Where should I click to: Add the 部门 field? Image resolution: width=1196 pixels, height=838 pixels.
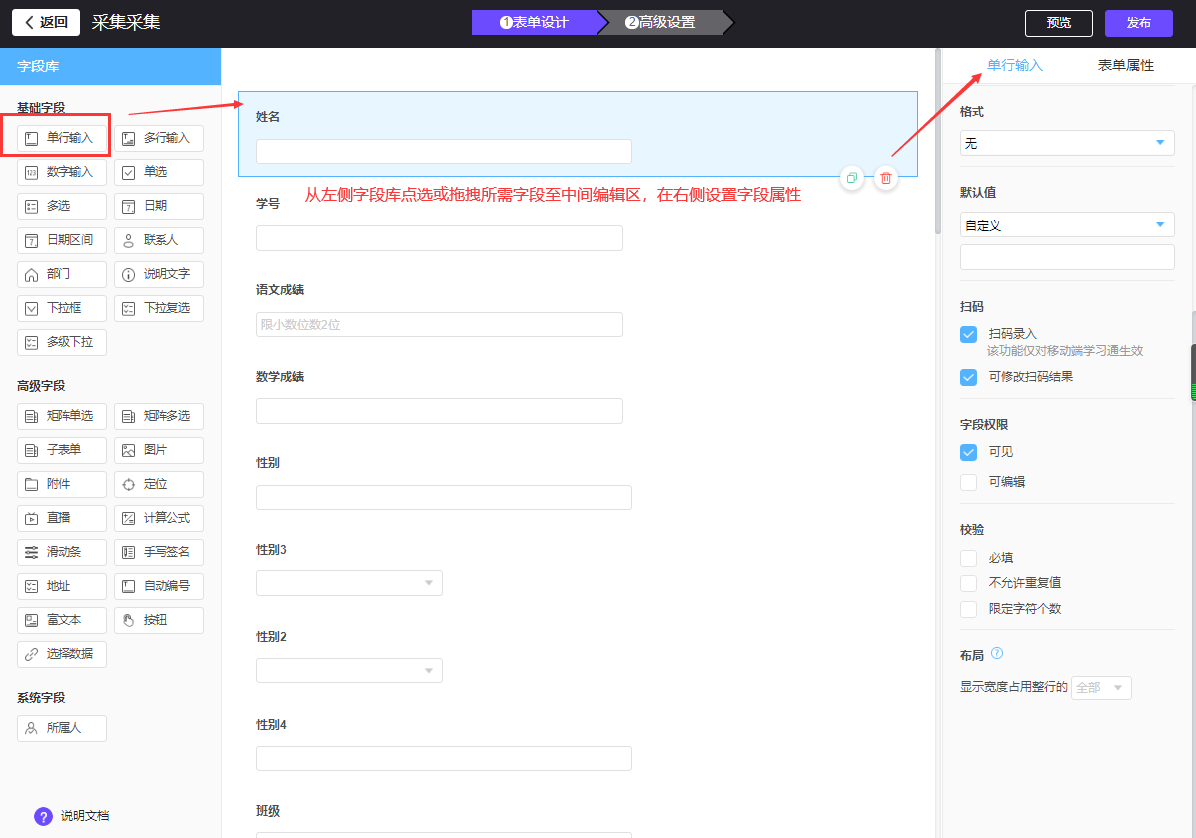coord(62,275)
